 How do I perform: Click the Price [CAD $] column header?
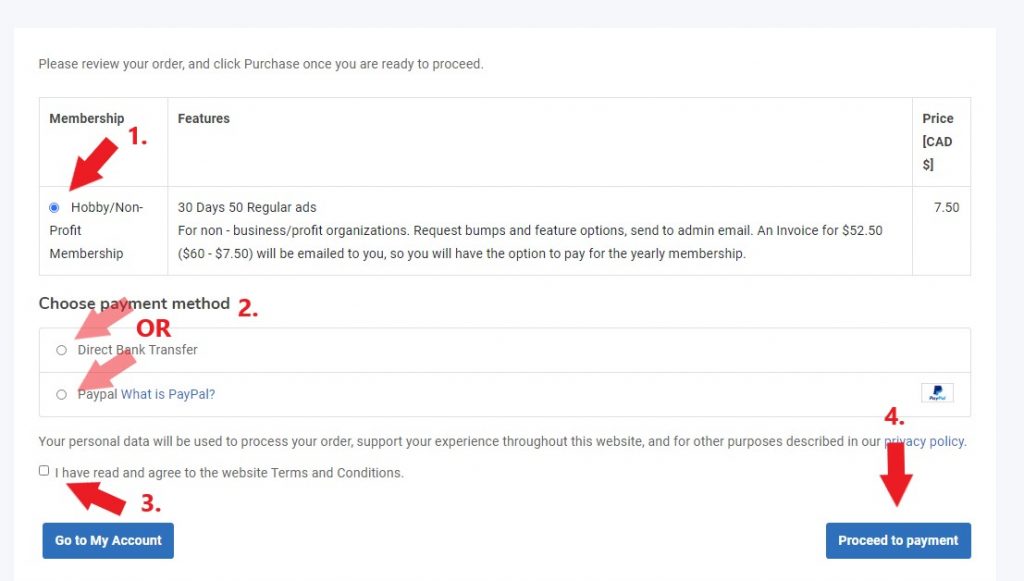(937, 142)
